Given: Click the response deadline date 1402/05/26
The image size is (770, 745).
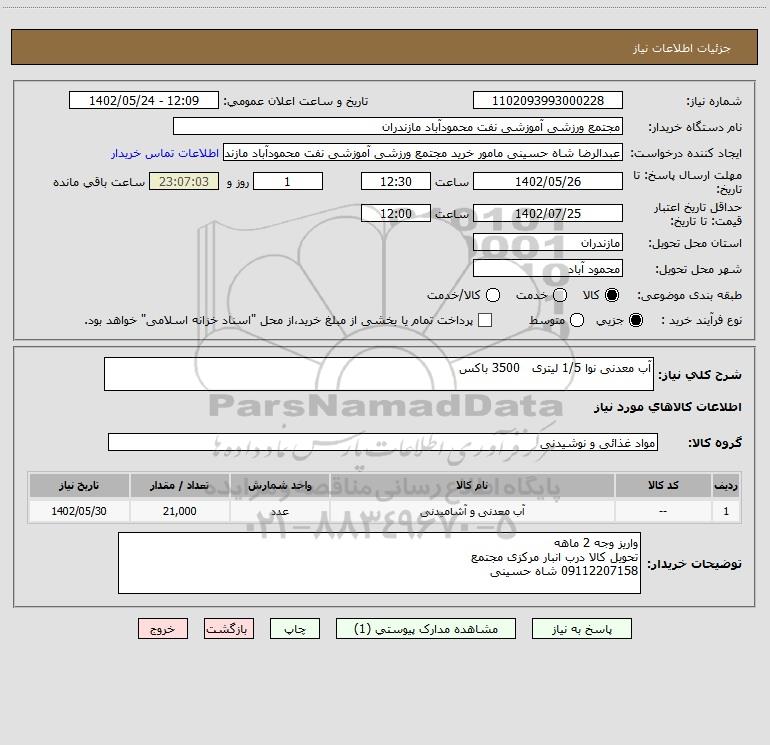Looking at the screenshot, I should 548,181.
